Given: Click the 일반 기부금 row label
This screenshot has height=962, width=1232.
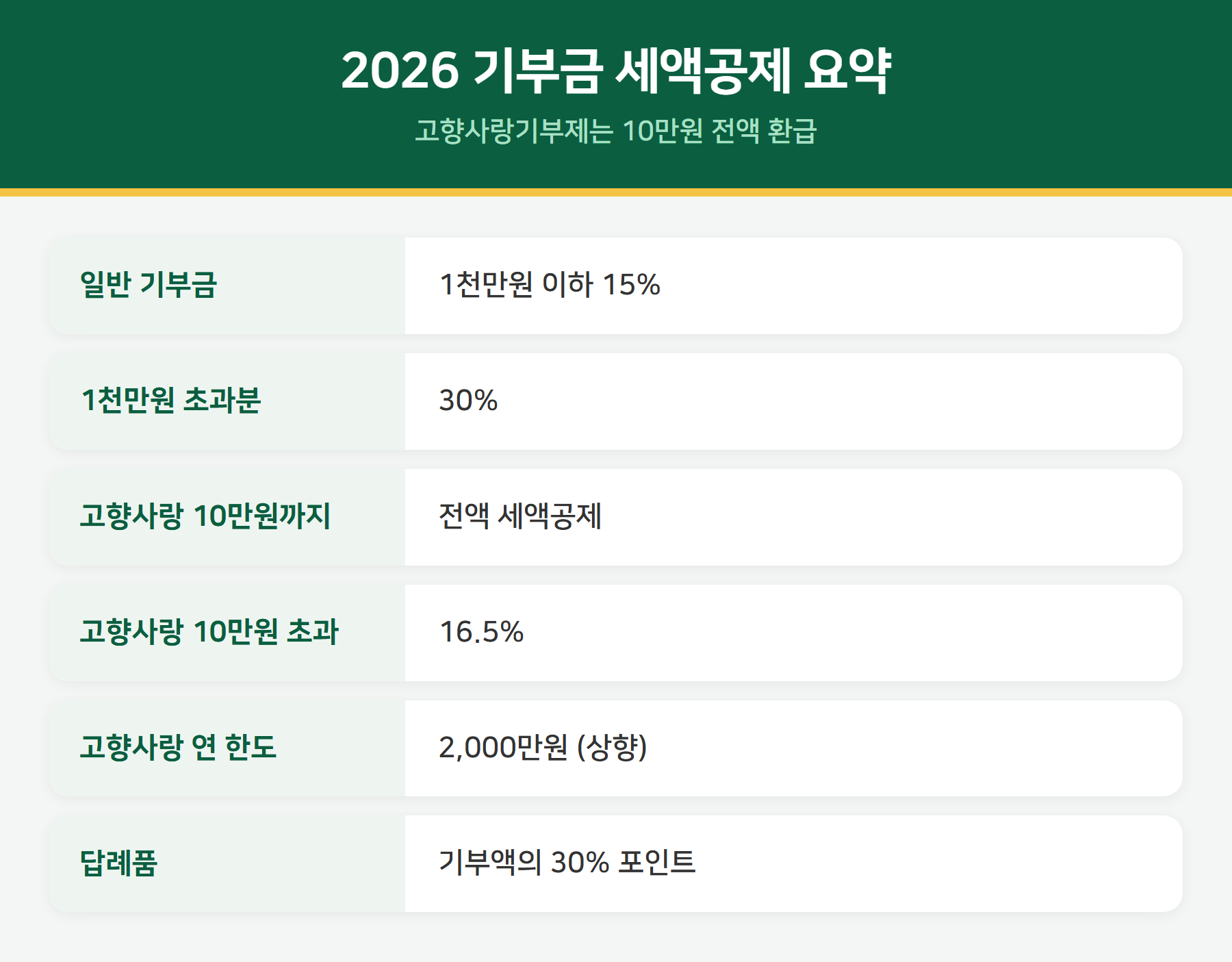Looking at the screenshot, I should pos(149,285).
